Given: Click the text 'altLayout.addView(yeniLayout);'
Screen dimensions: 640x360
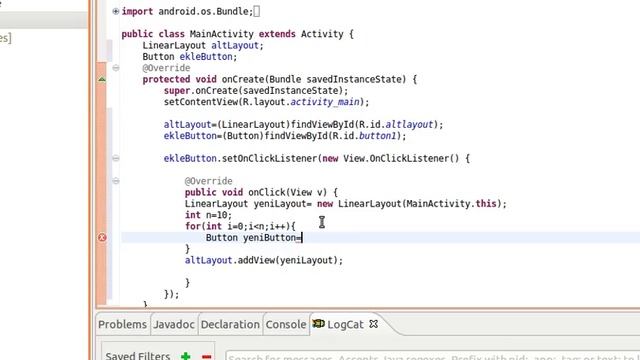Looking at the screenshot, I should click(x=264, y=260).
